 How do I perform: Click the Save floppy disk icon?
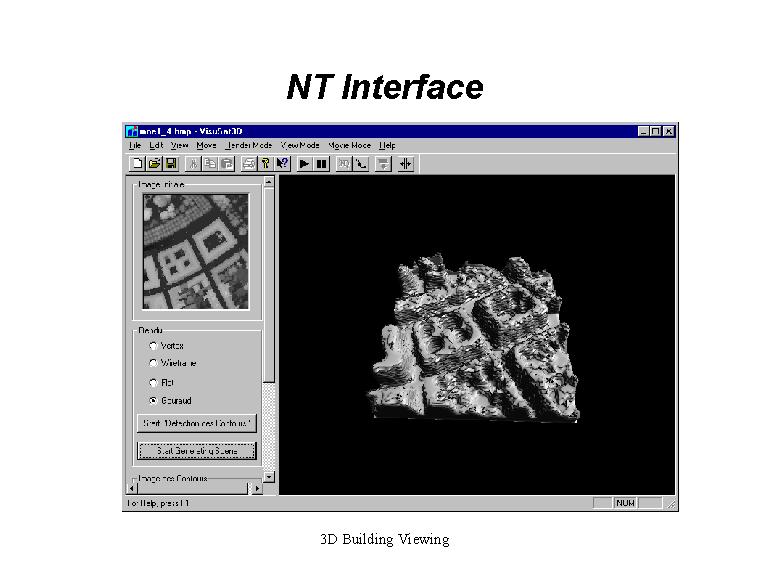pyautogui.click(x=171, y=163)
